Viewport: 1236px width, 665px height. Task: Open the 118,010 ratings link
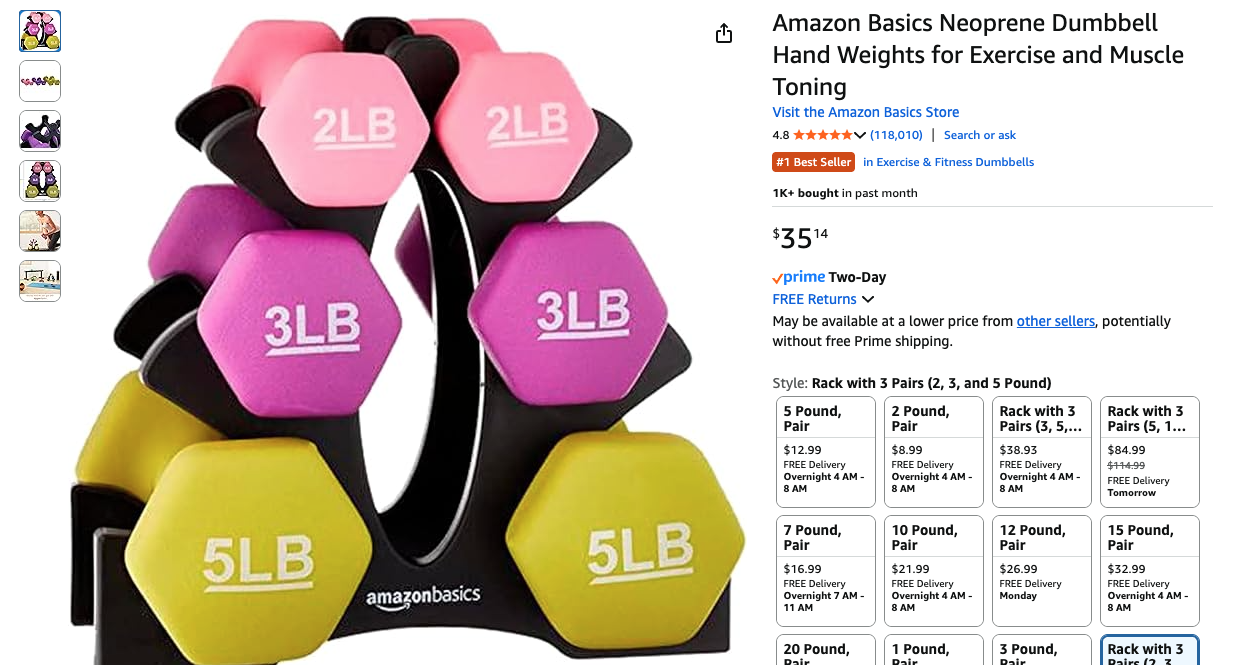tap(896, 135)
